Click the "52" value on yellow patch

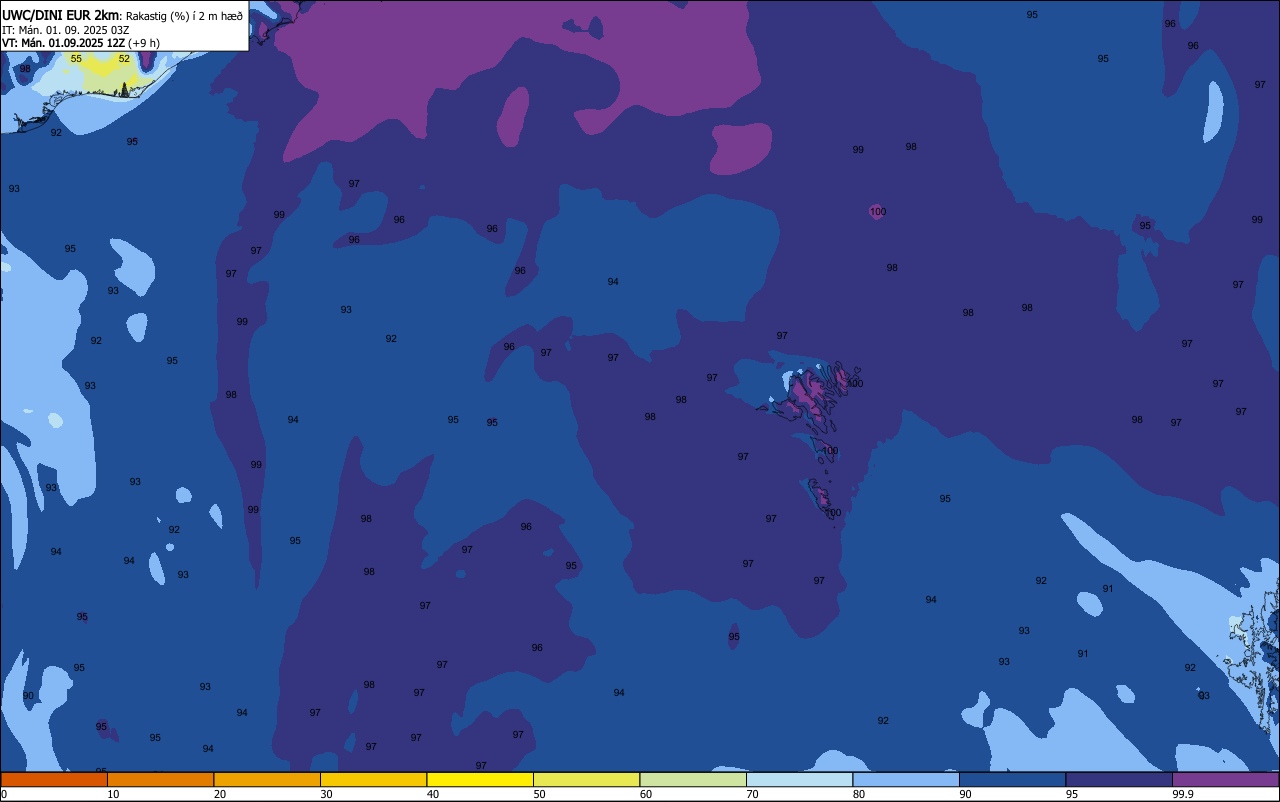click(x=124, y=59)
